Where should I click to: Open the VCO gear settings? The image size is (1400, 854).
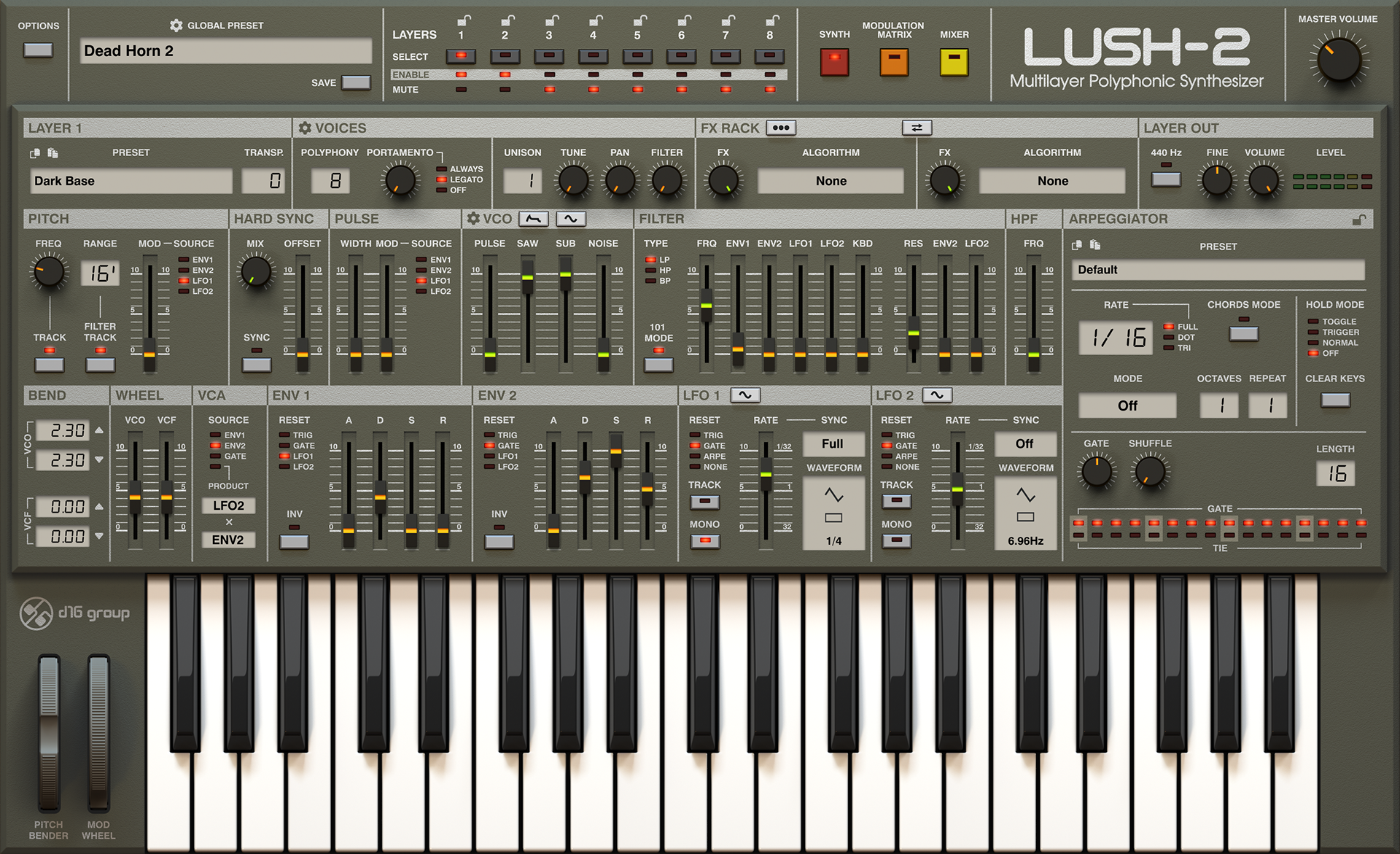coord(473,219)
